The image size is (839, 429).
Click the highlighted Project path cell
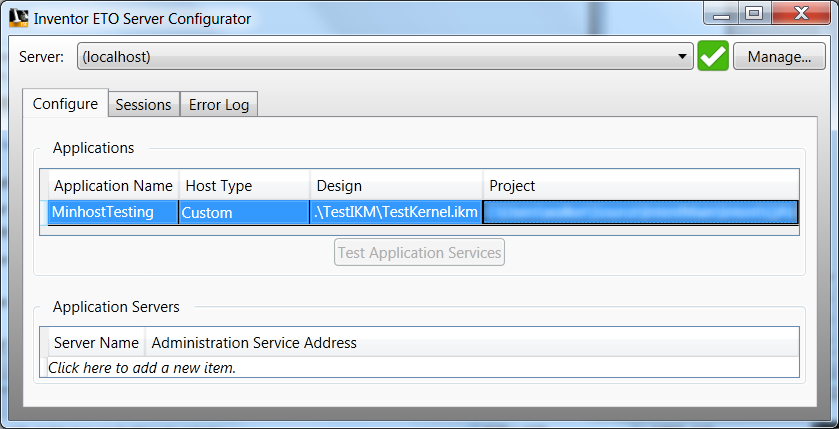coord(640,212)
